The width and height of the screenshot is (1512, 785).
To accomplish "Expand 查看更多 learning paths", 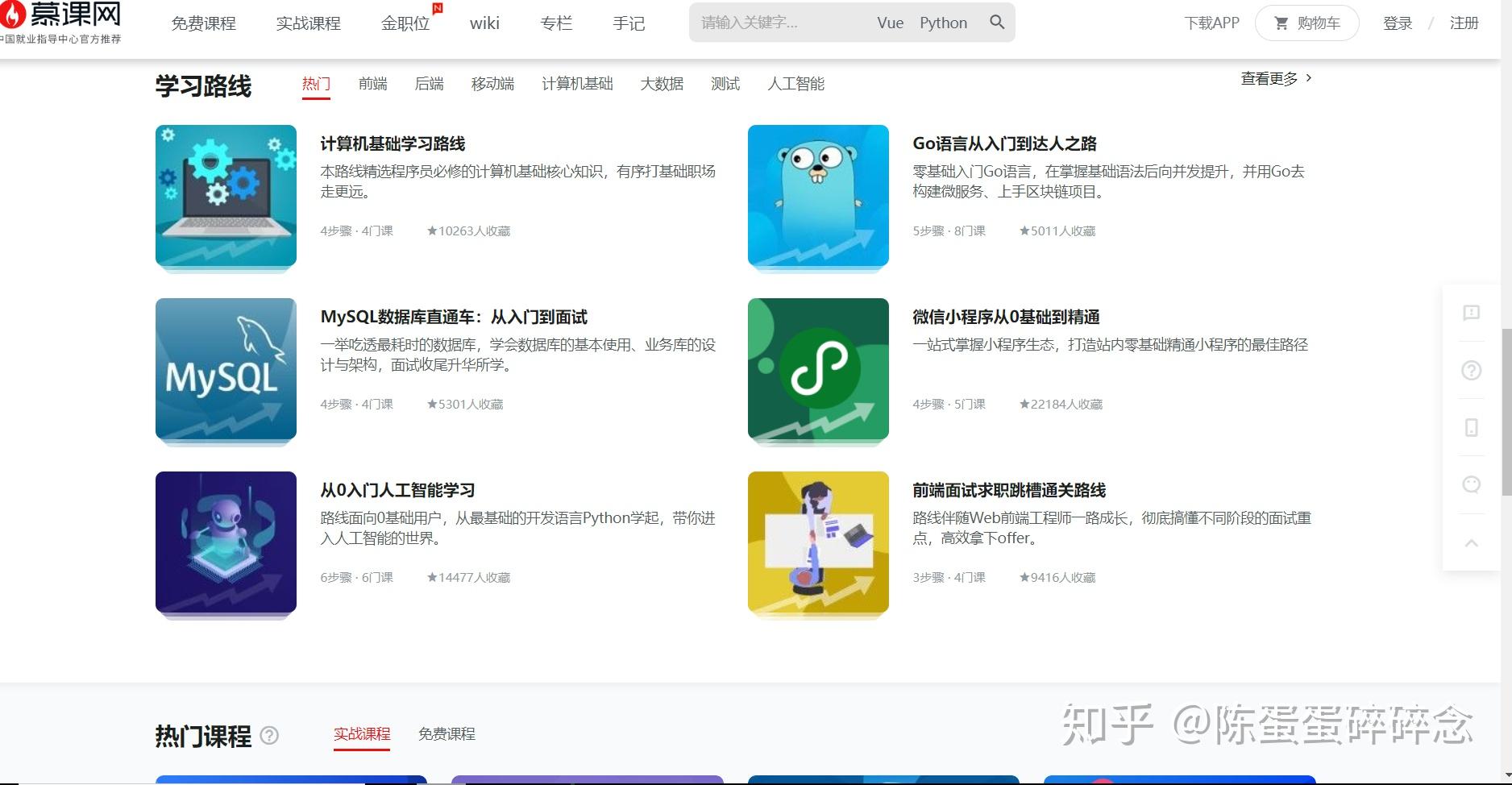I will [1277, 79].
